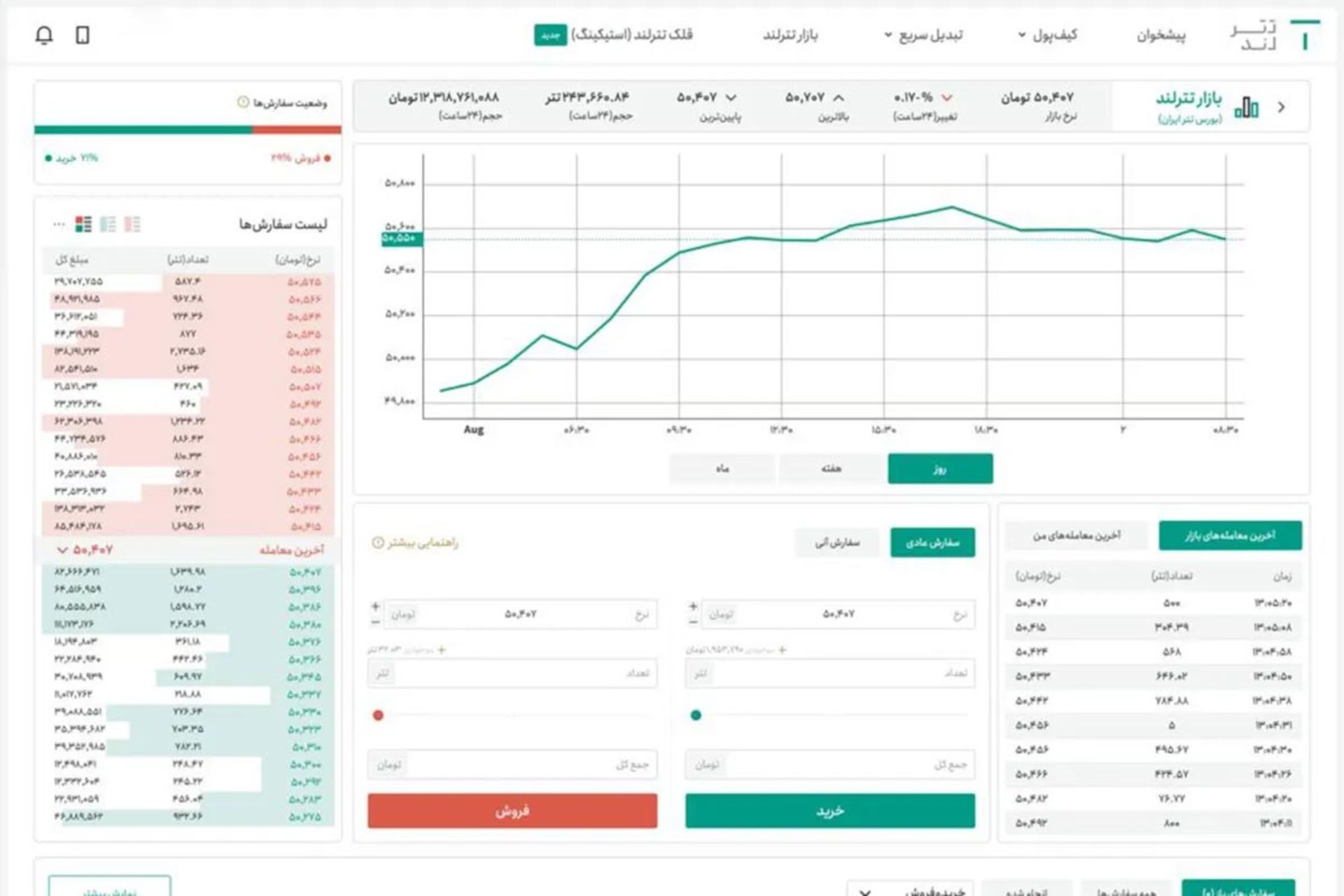The width and height of the screenshot is (1344, 896).
Task: Show combined buy and sell order book
Action: 83,224
